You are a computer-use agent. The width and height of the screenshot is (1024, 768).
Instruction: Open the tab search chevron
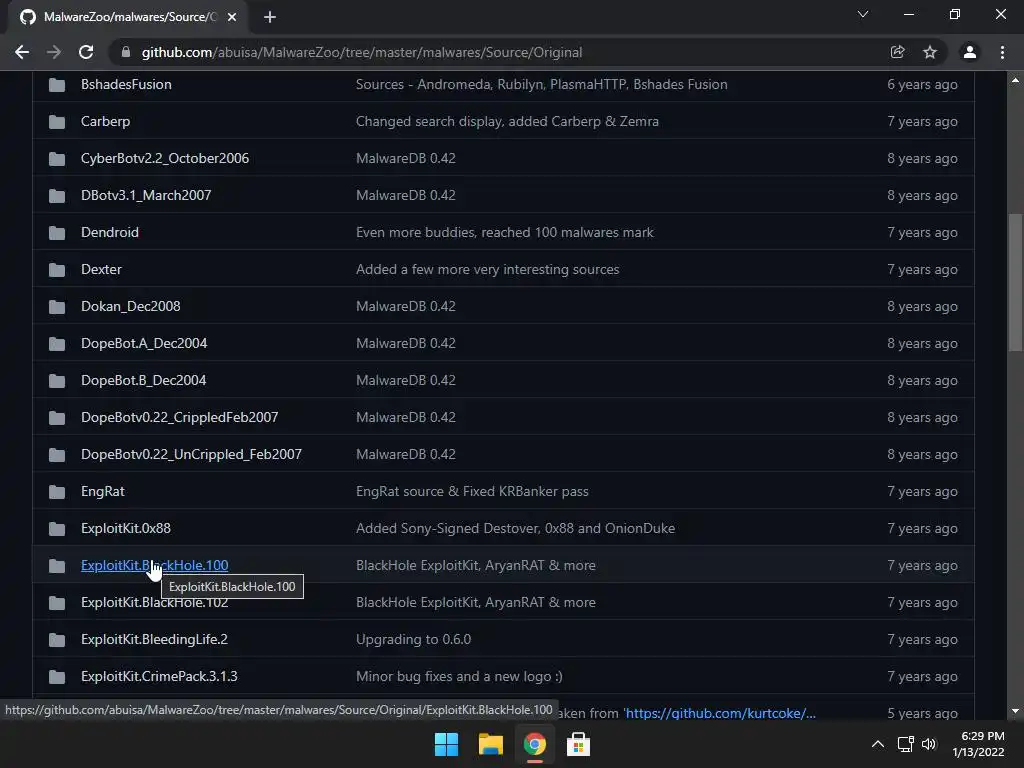click(863, 14)
